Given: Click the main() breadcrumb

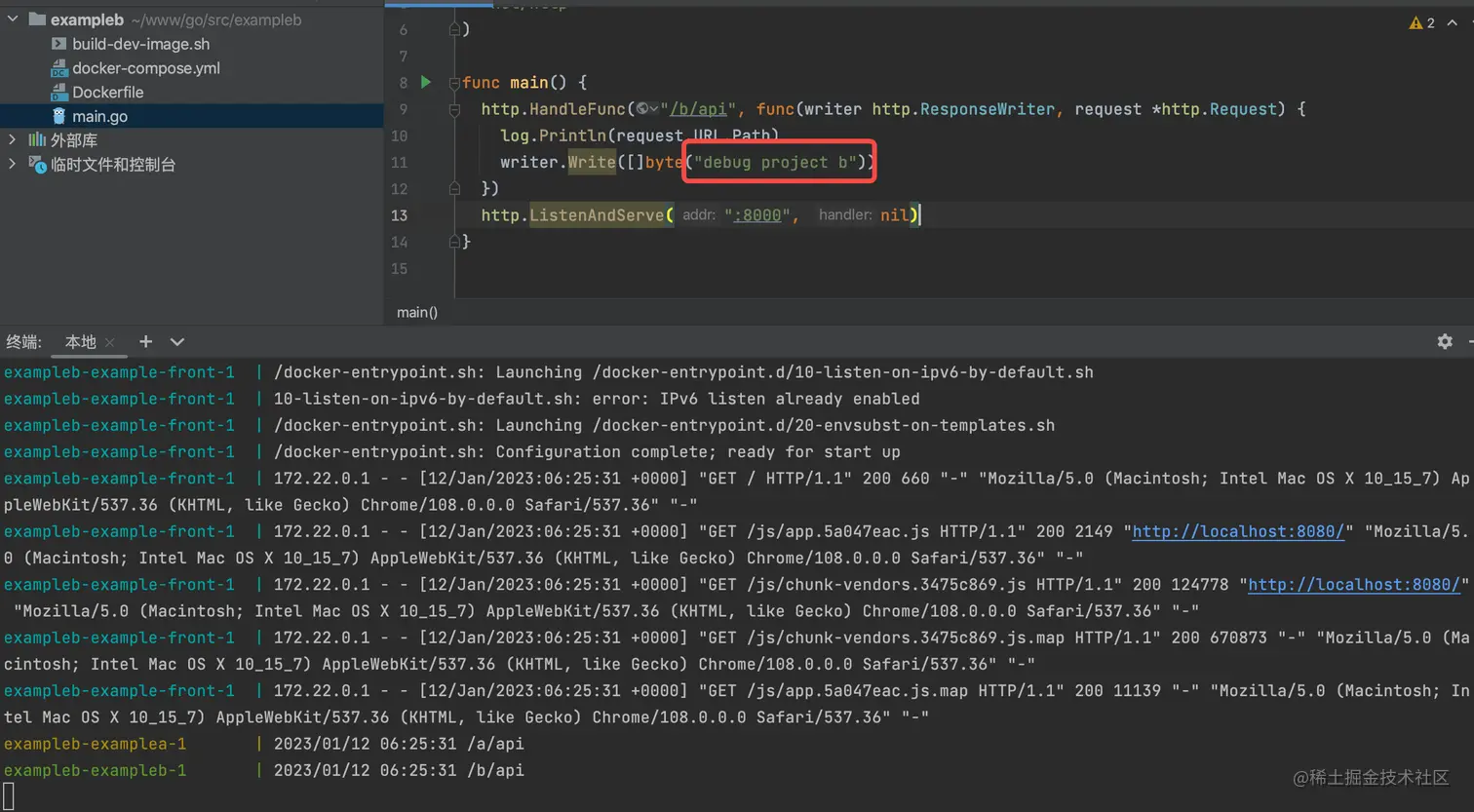Looking at the screenshot, I should (x=417, y=312).
